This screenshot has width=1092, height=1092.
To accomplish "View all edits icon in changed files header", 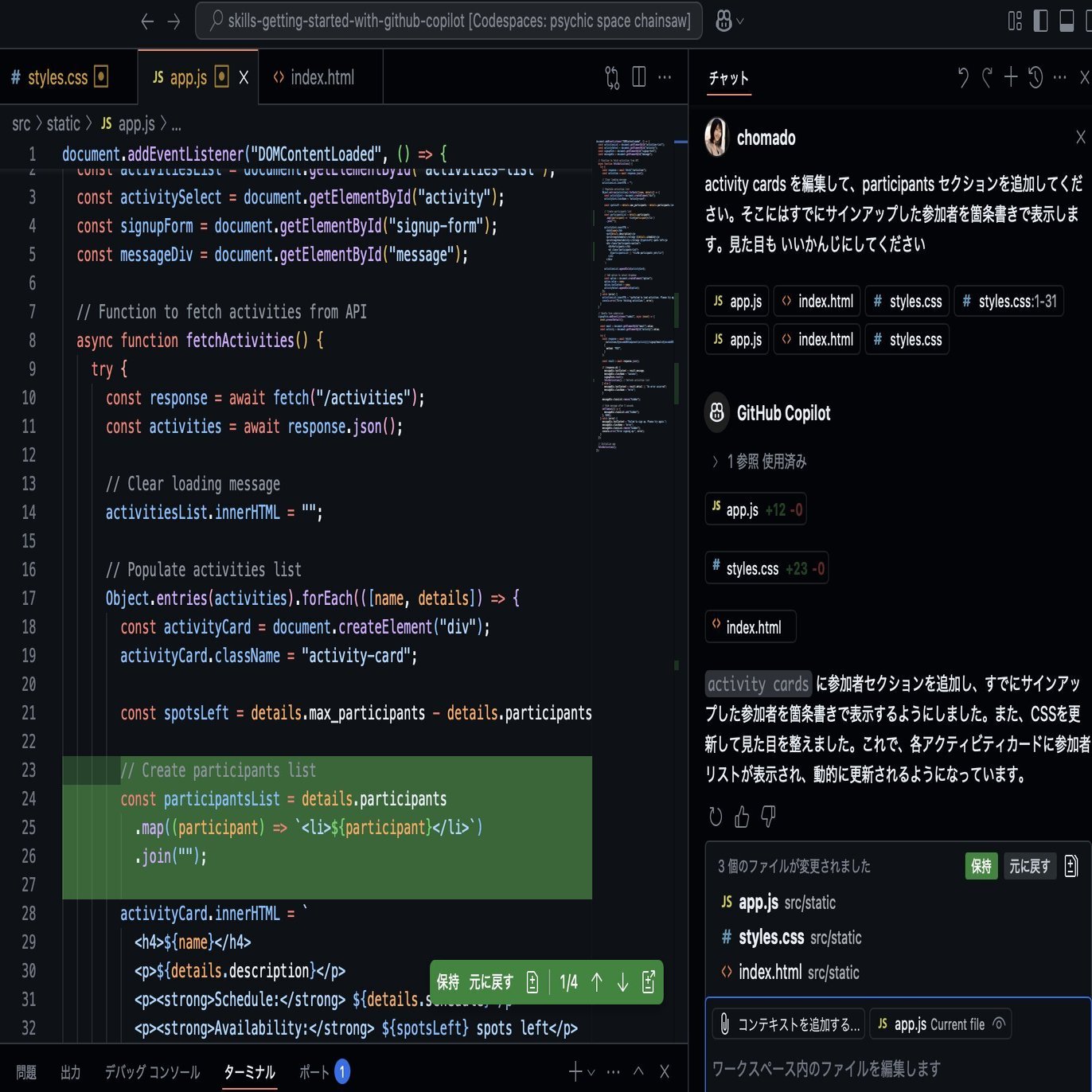I will coord(1071,866).
